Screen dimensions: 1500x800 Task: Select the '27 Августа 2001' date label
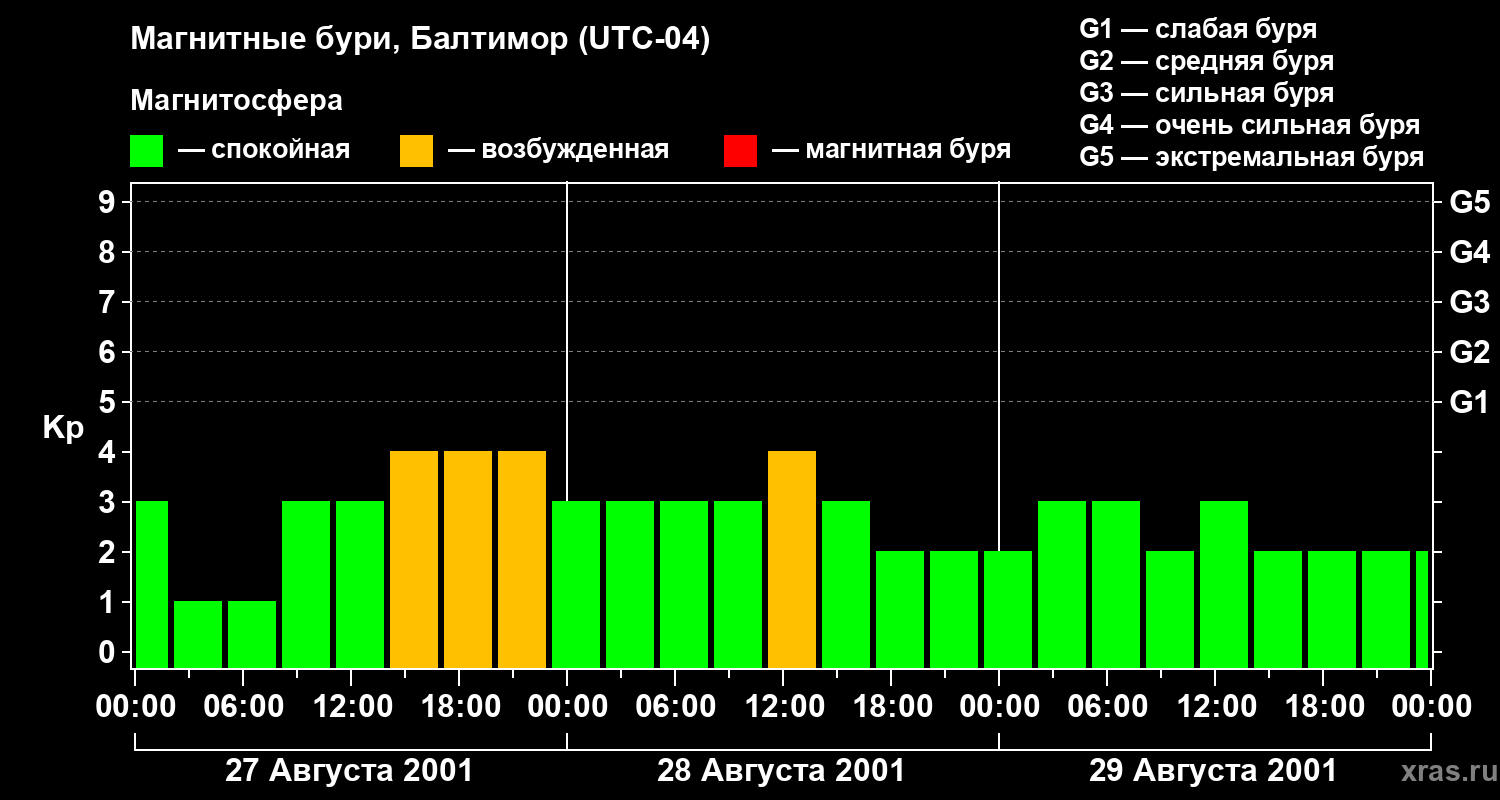349,771
